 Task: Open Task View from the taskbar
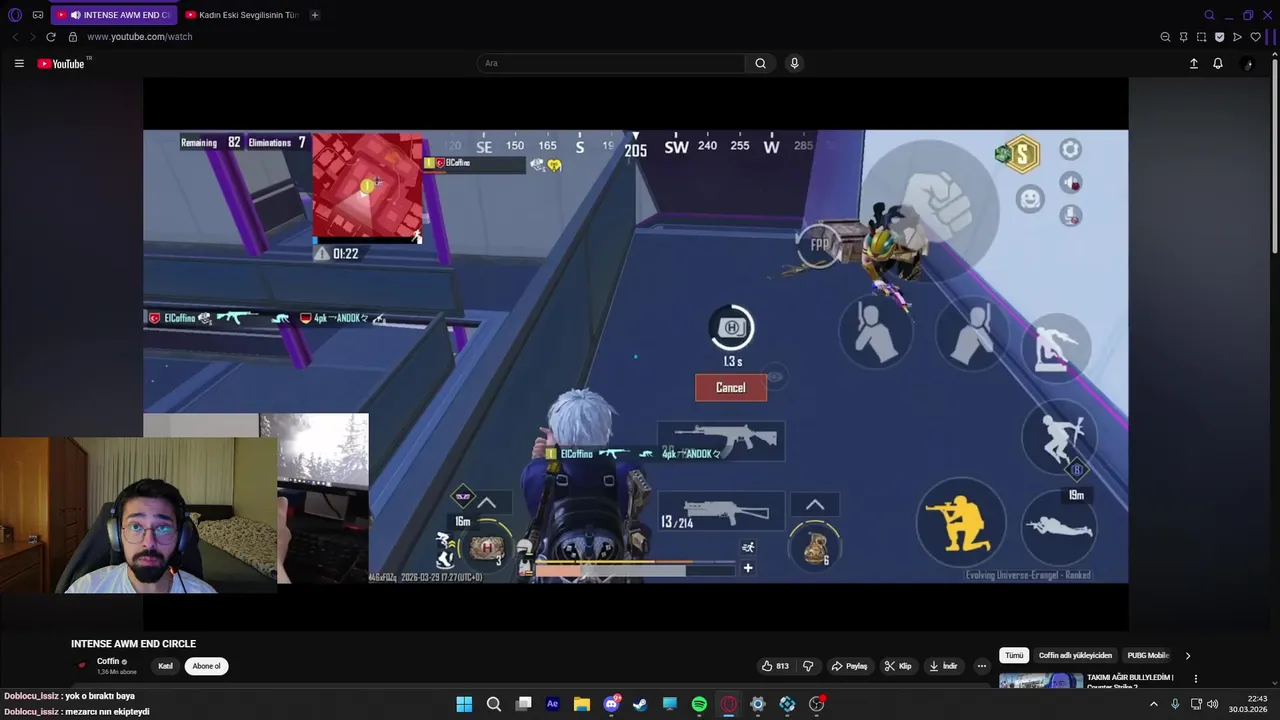[x=523, y=704]
